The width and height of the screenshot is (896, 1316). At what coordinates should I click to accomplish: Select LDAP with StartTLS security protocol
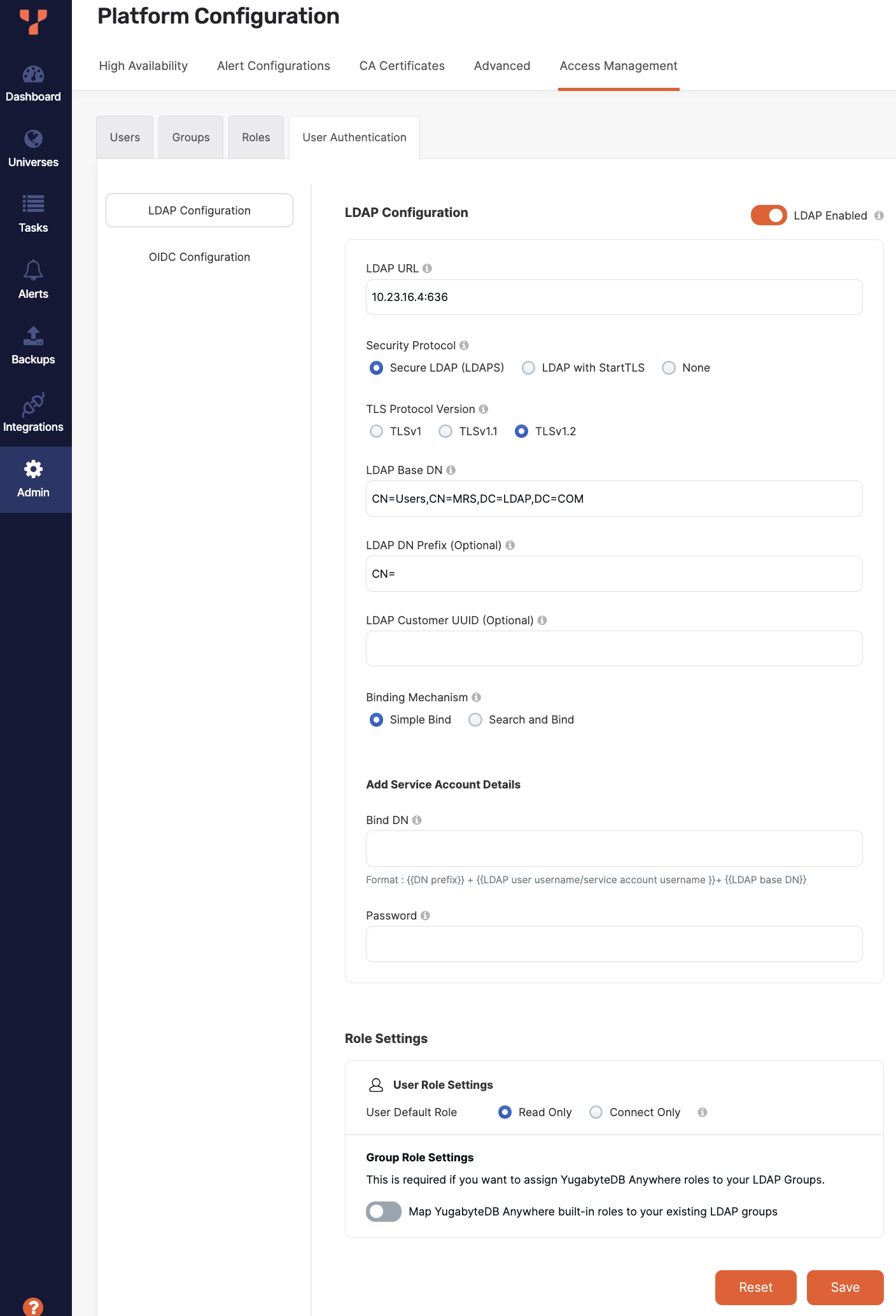[x=528, y=368]
